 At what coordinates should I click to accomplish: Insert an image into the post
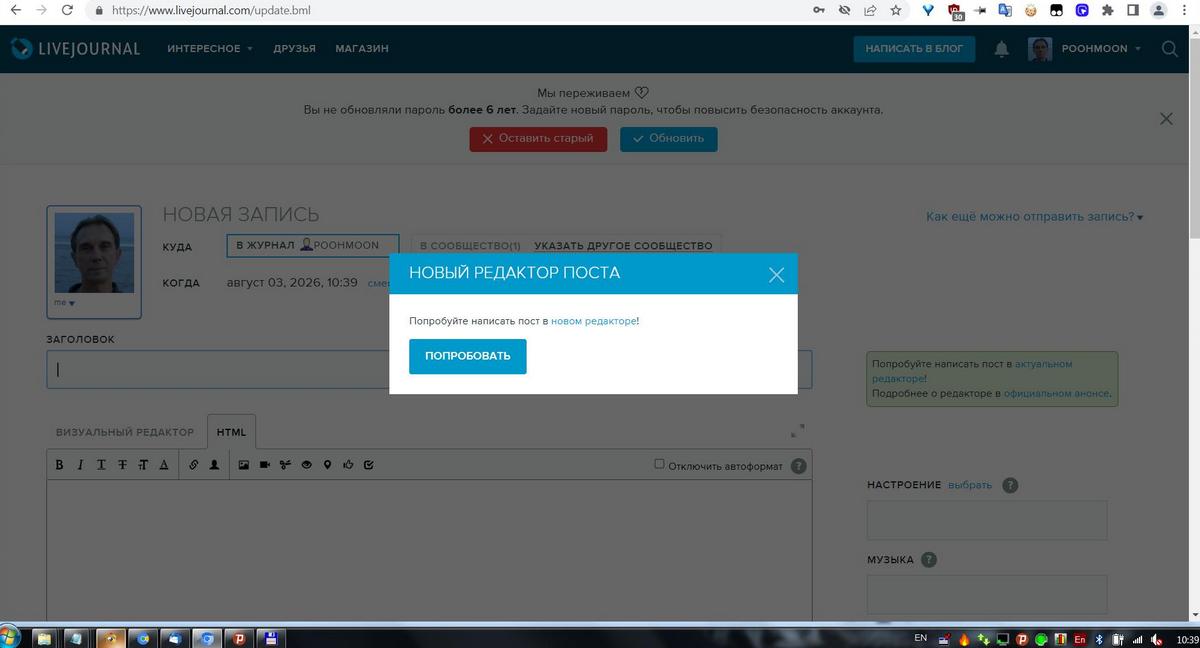click(x=243, y=465)
